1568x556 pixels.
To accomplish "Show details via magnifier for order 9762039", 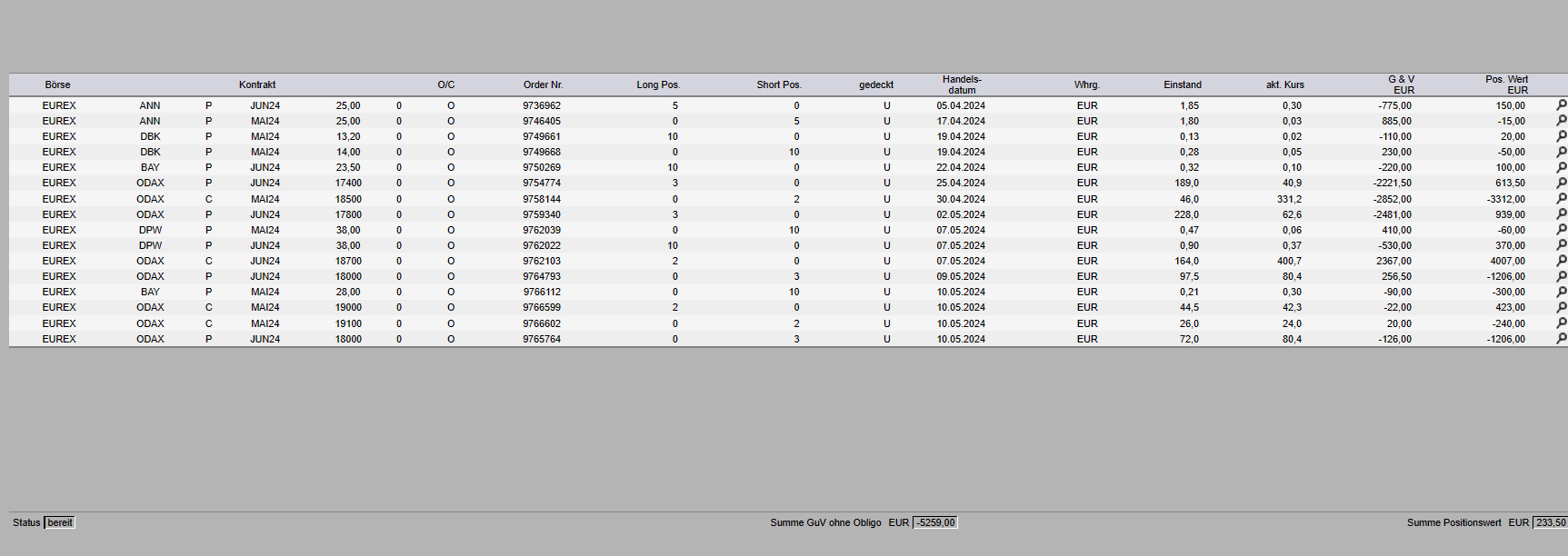I will (1561, 230).
